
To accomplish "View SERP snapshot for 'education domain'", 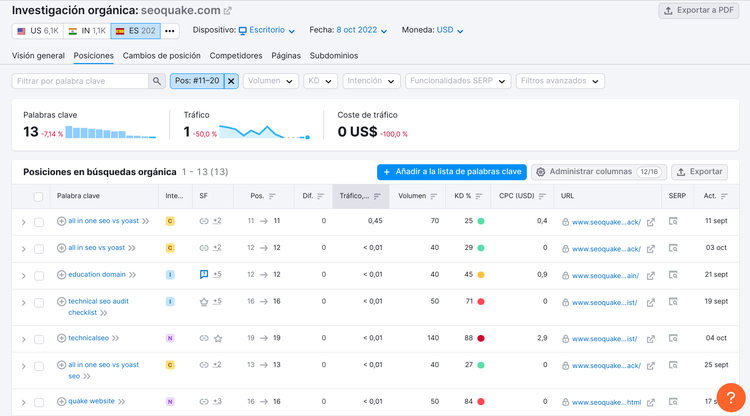I will click(x=673, y=275).
